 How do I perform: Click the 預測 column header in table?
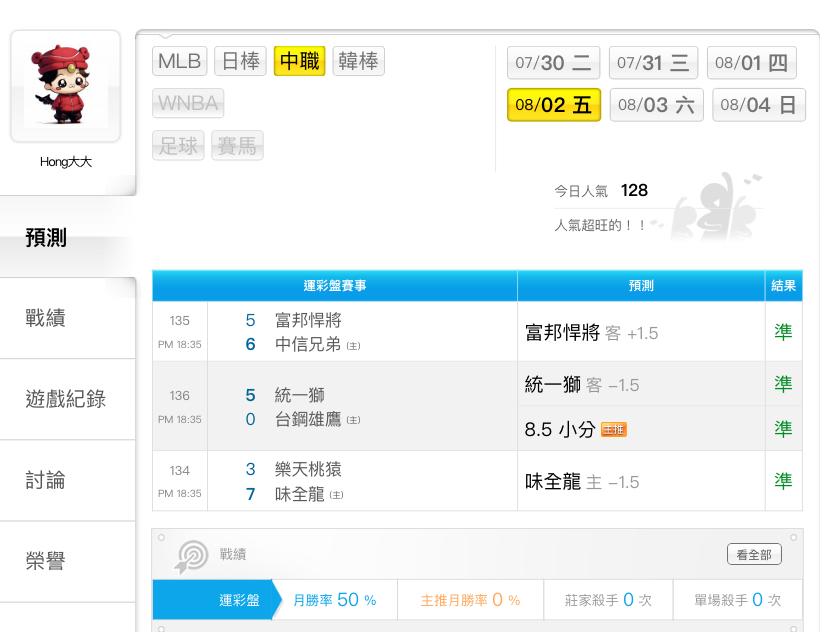641,286
